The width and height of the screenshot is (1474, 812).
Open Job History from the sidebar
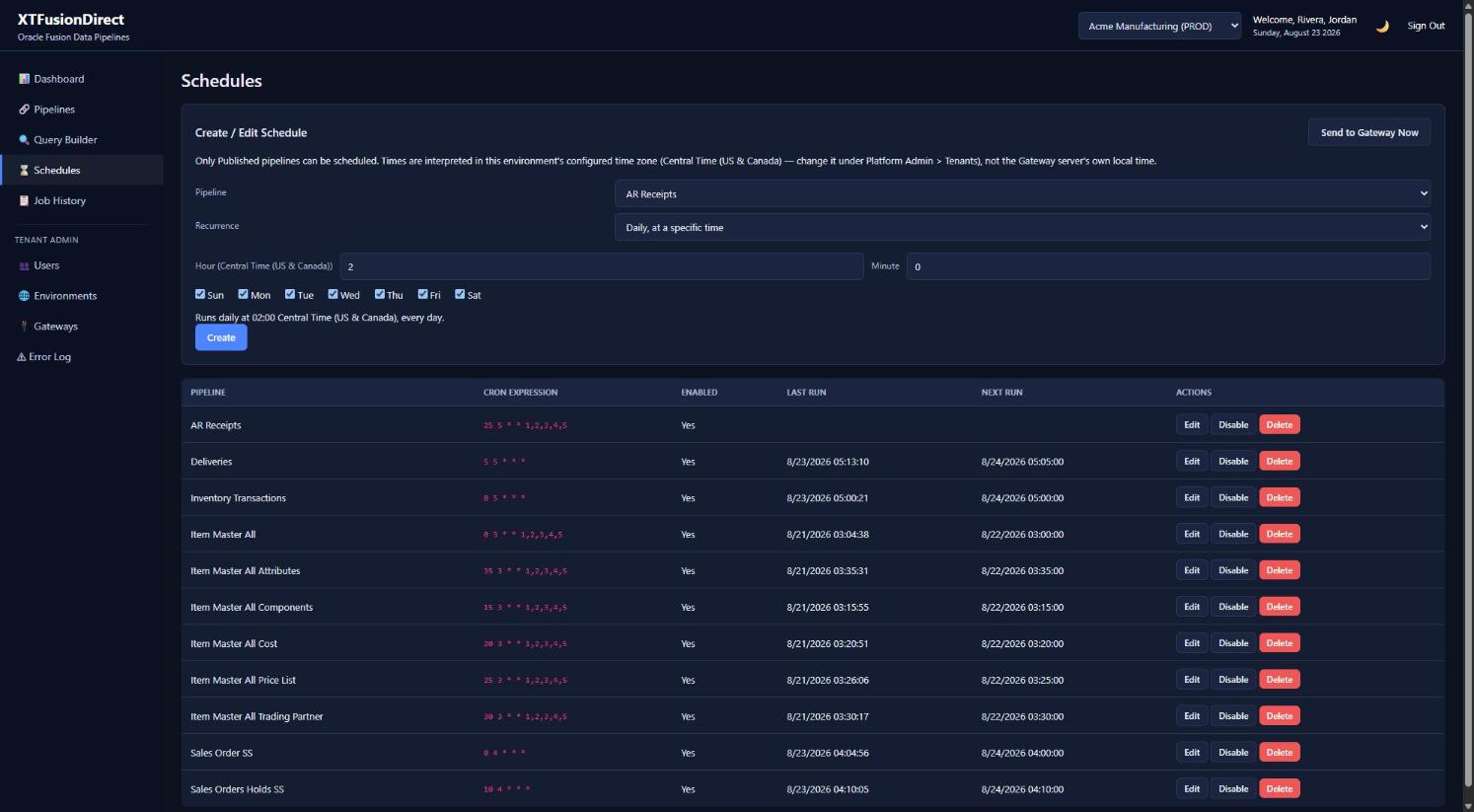82,201
